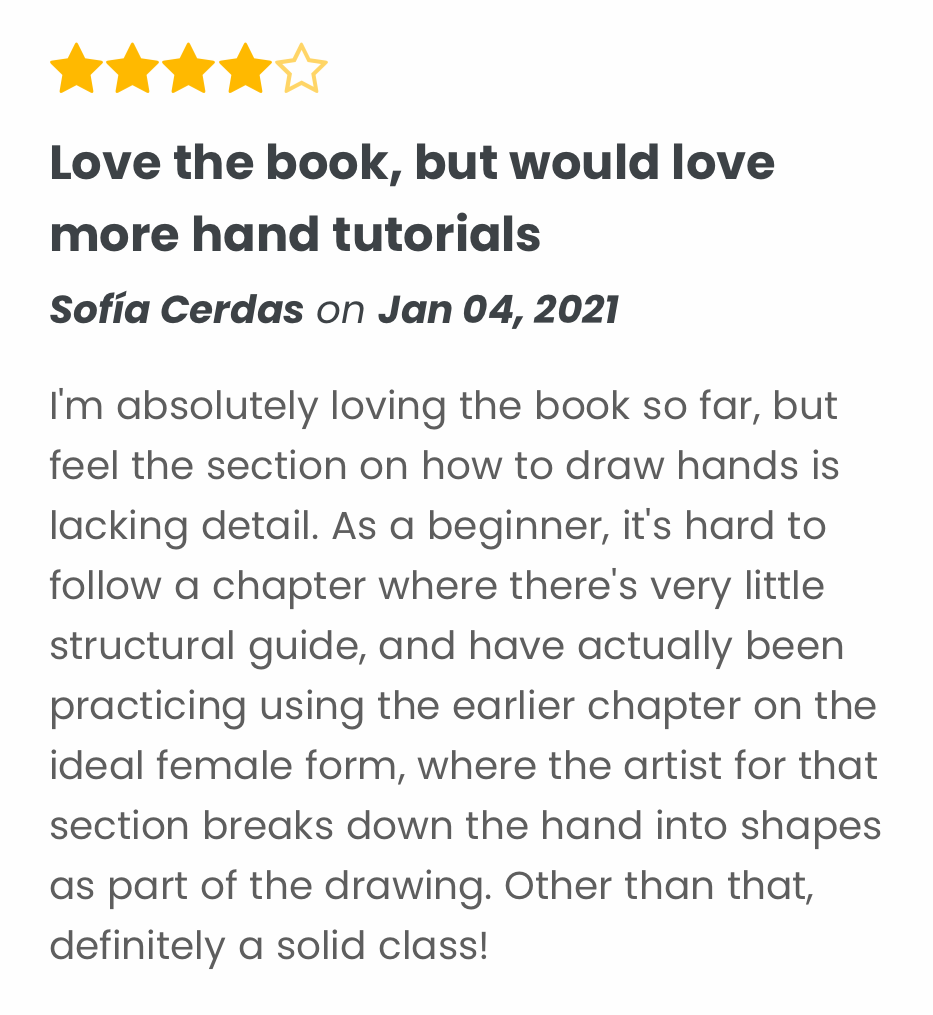Open review title 'Love the book, but would love'
This screenshot has width=933, height=1015.
point(412,162)
